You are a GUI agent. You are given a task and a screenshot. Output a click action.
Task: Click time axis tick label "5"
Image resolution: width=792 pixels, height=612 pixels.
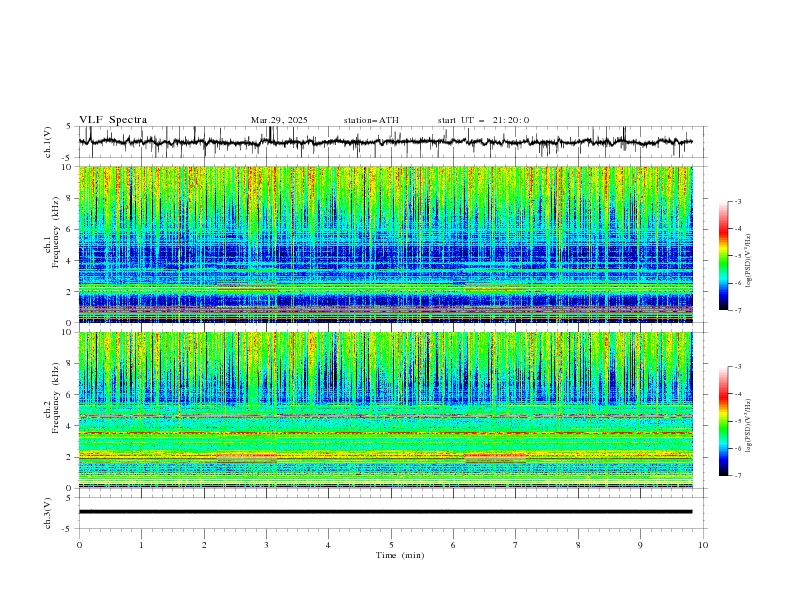click(x=391, y=545)
